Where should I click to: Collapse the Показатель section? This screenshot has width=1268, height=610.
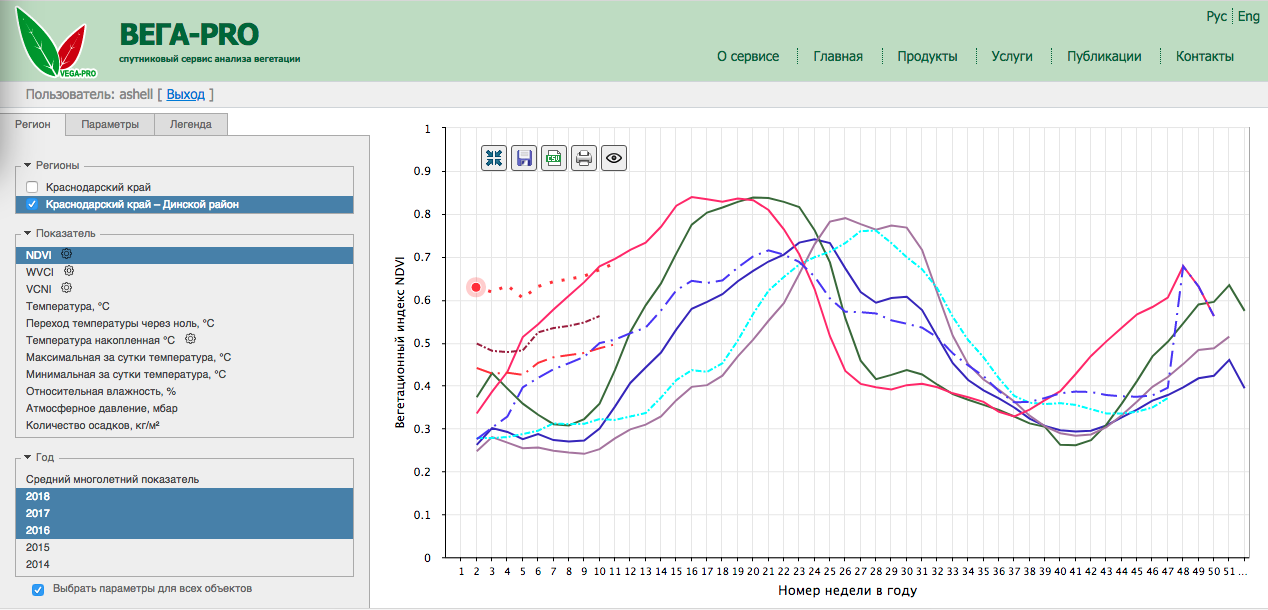tap(28, 233)
